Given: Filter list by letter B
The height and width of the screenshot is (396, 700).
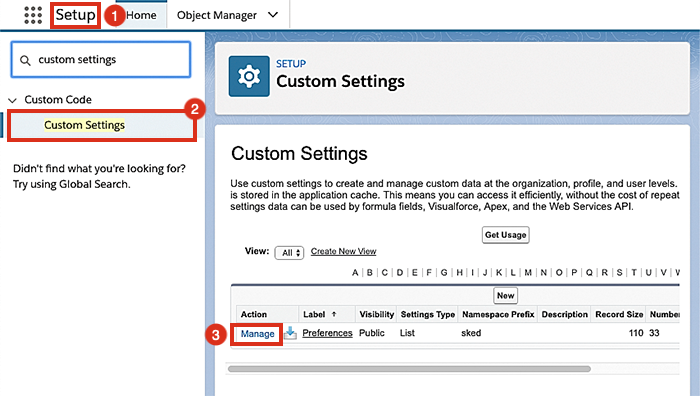Looking at the screenshot, I should coord(370,272).
